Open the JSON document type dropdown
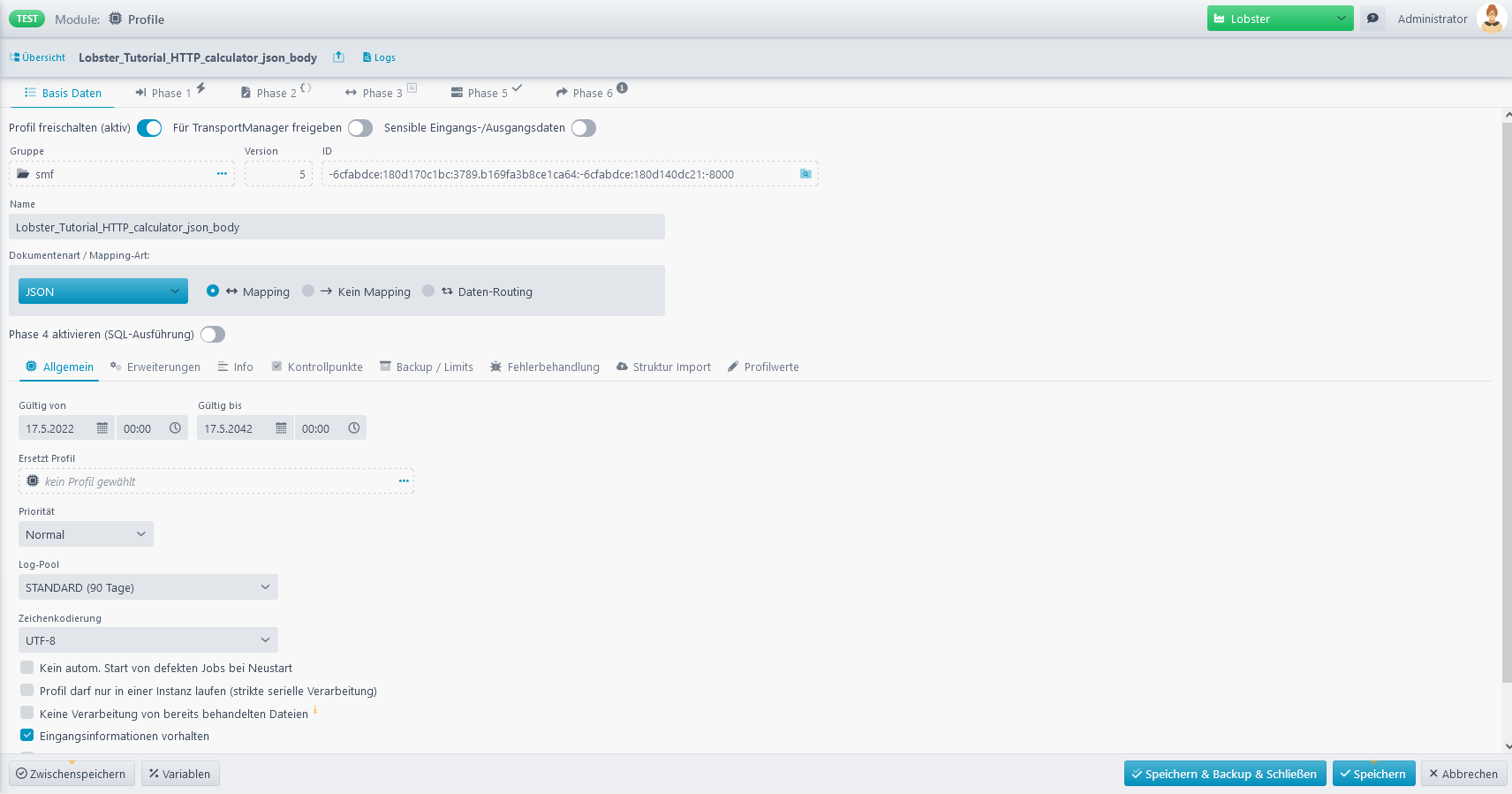This screenshot has height=794, width=1512. coord(102,291)
